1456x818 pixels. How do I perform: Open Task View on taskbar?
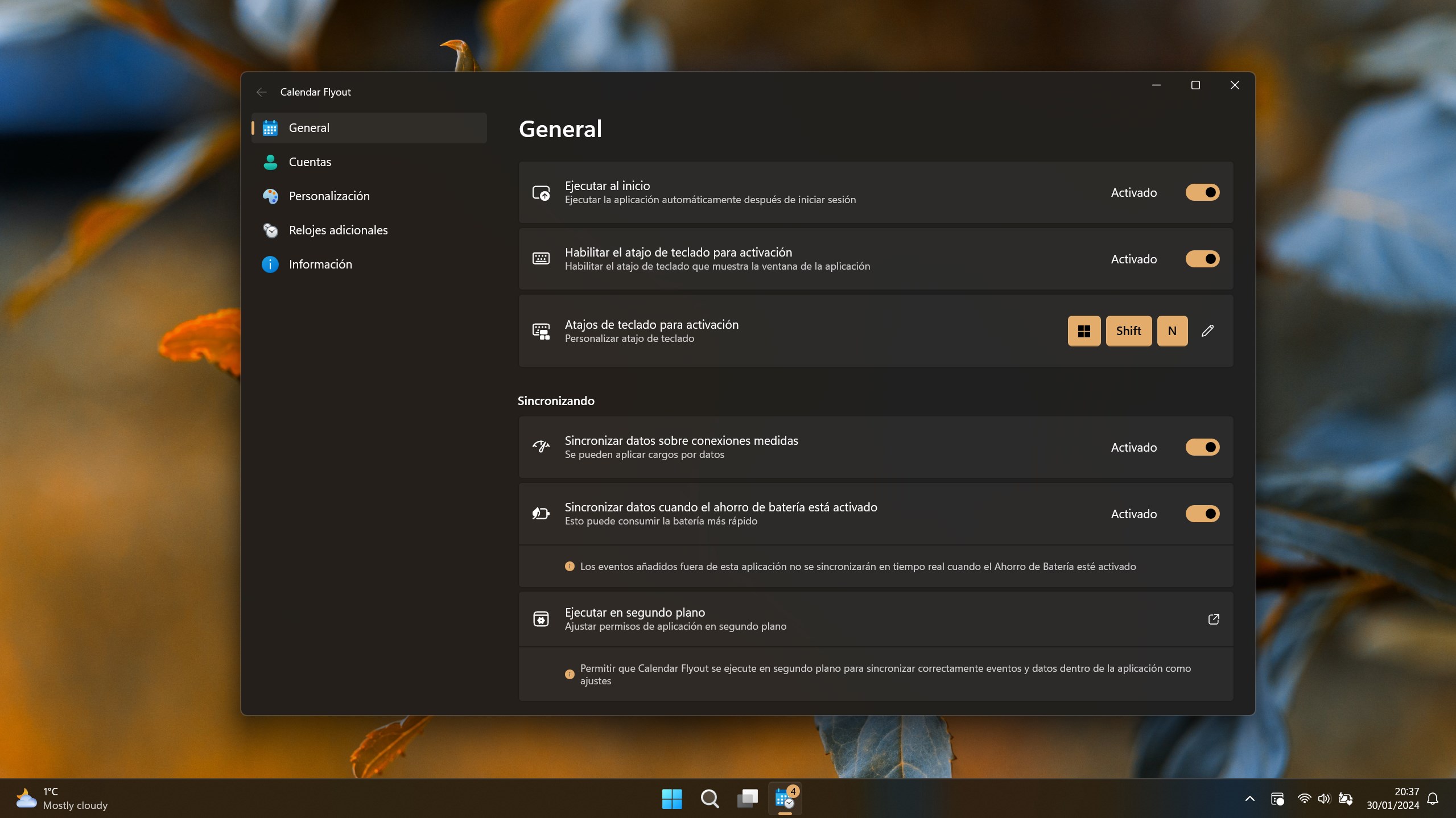tap(748, 799)
